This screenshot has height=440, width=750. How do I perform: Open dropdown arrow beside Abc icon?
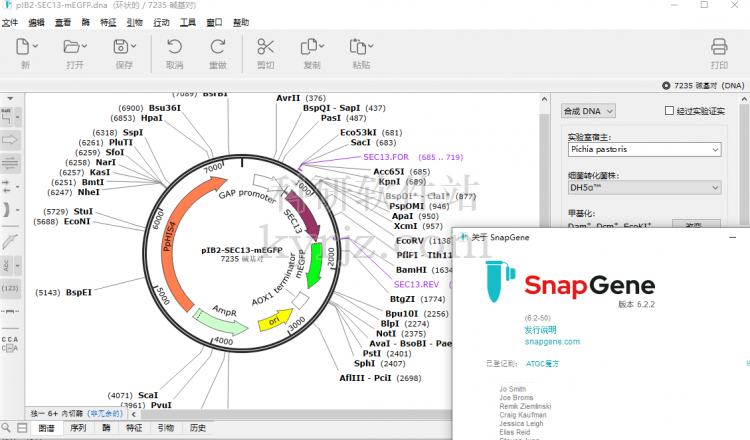point(18,265)
